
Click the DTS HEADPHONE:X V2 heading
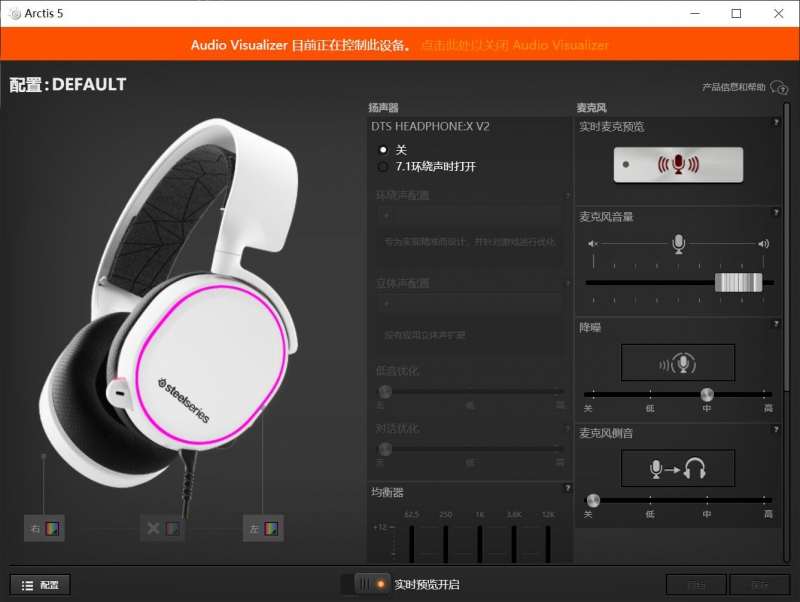(x=430, y=127)
